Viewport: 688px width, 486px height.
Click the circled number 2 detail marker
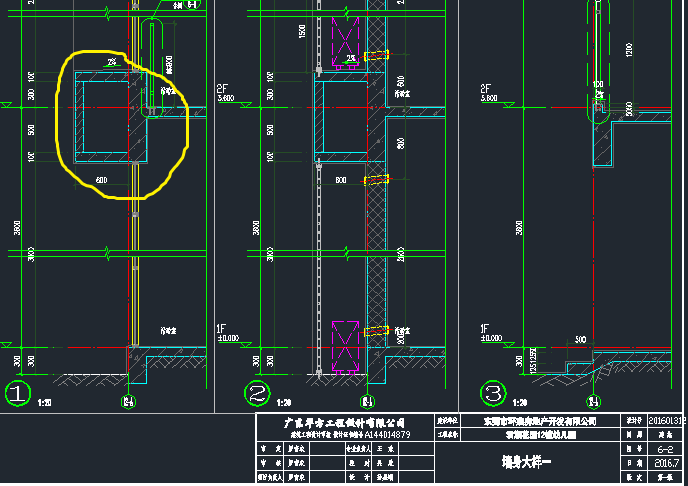[258, 393]
